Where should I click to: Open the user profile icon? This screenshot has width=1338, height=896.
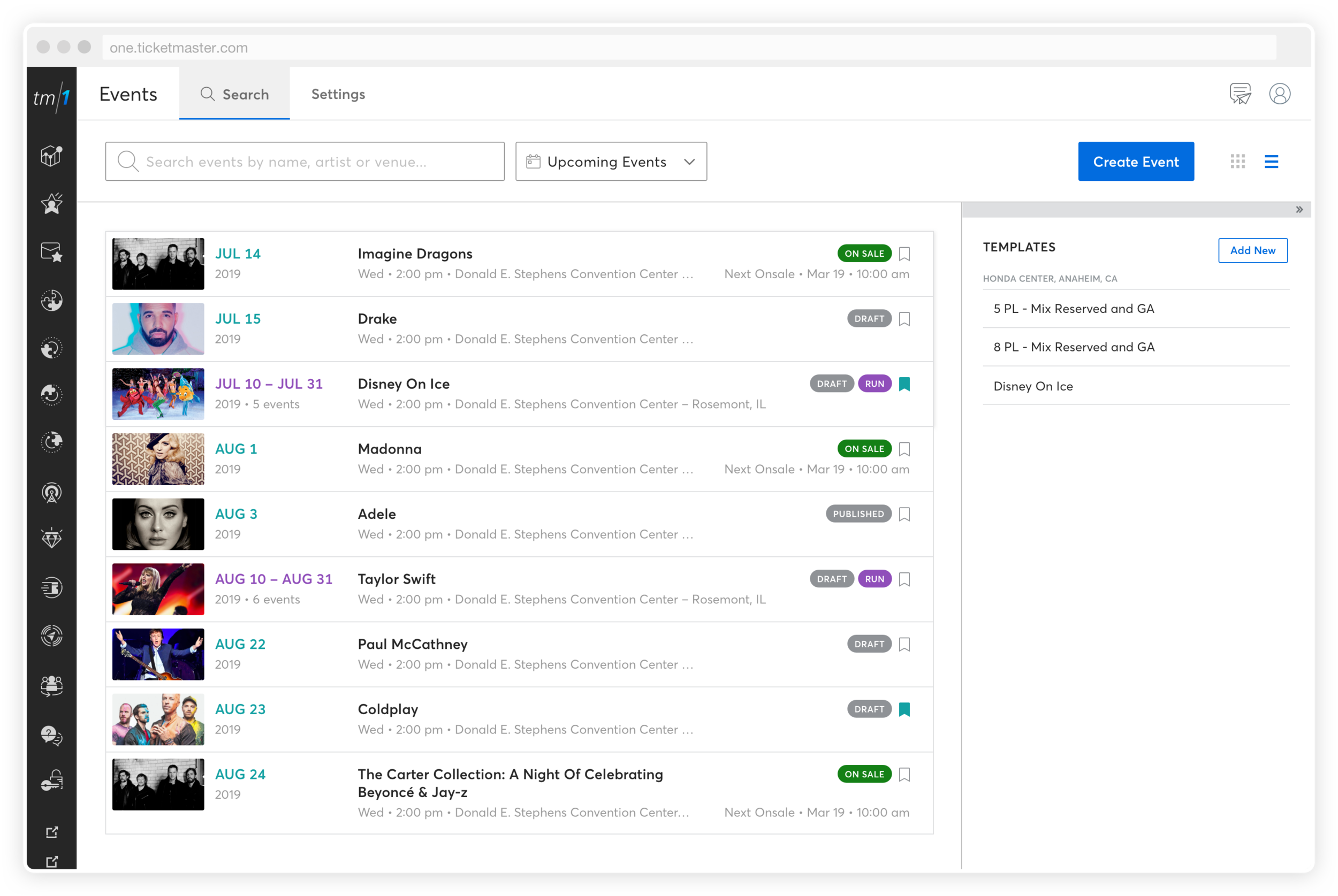click(x=1279, y=94)
